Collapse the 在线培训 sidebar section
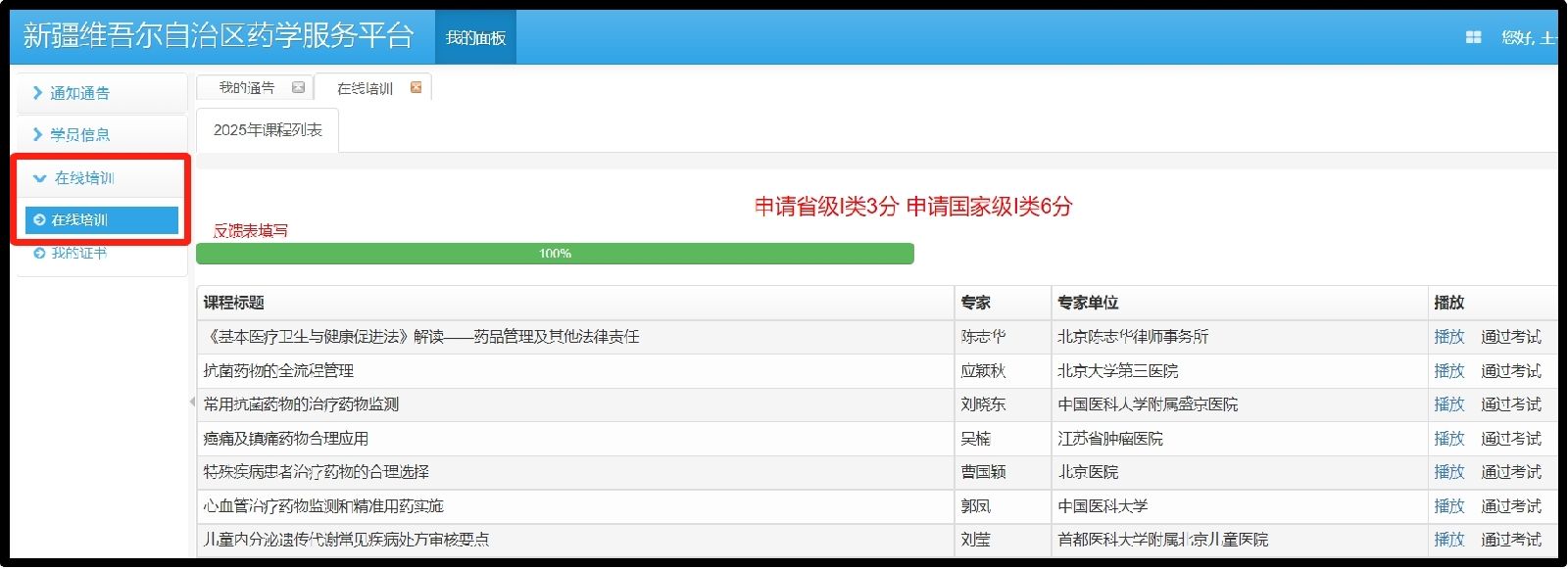The height and width of the screenshot is (569, 1568). (83, 177)
